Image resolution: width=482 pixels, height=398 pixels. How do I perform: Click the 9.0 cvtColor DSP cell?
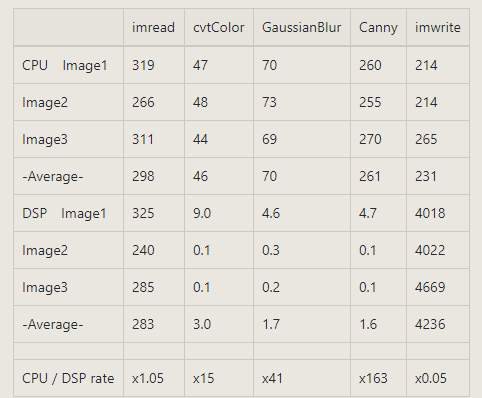tap(202, 213)
